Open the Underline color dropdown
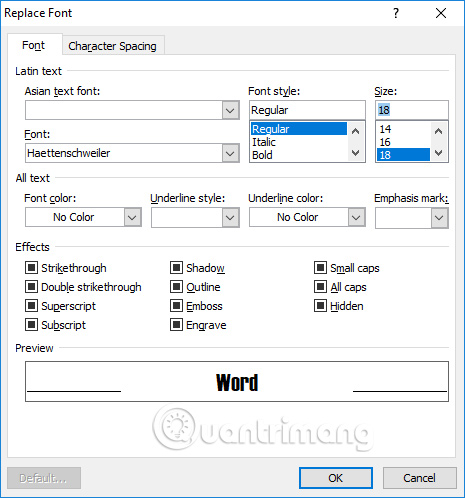Image resolution: width=465 pixels, height=498 pixels. pos(356,218)
